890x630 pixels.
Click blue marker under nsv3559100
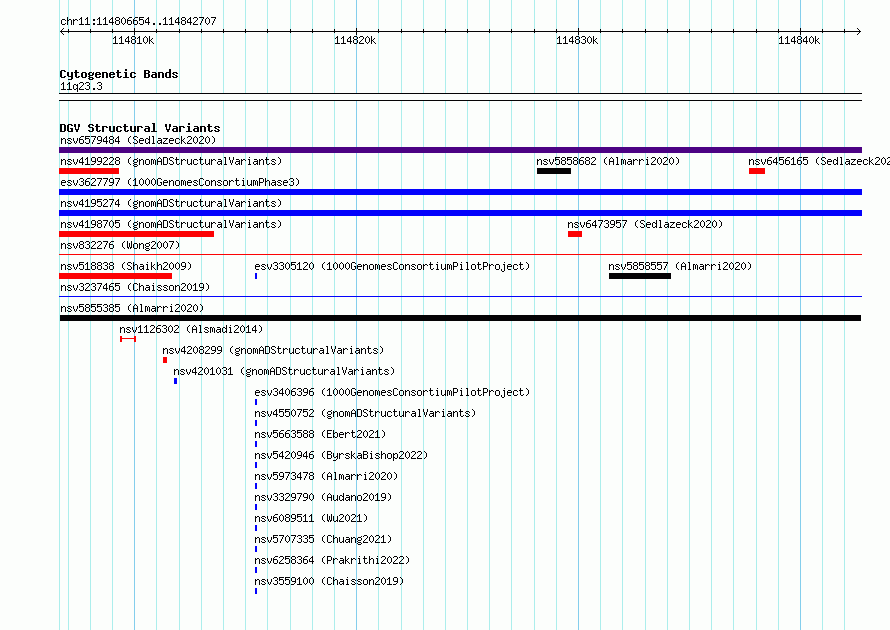tap(256, 591)
